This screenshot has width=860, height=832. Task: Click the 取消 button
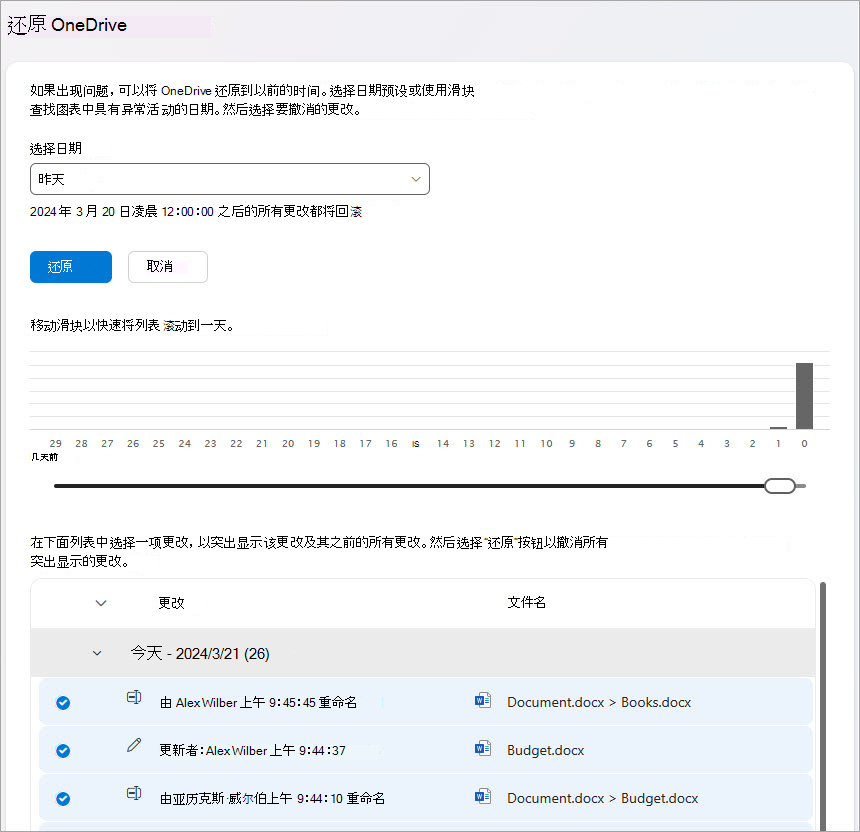168,267
